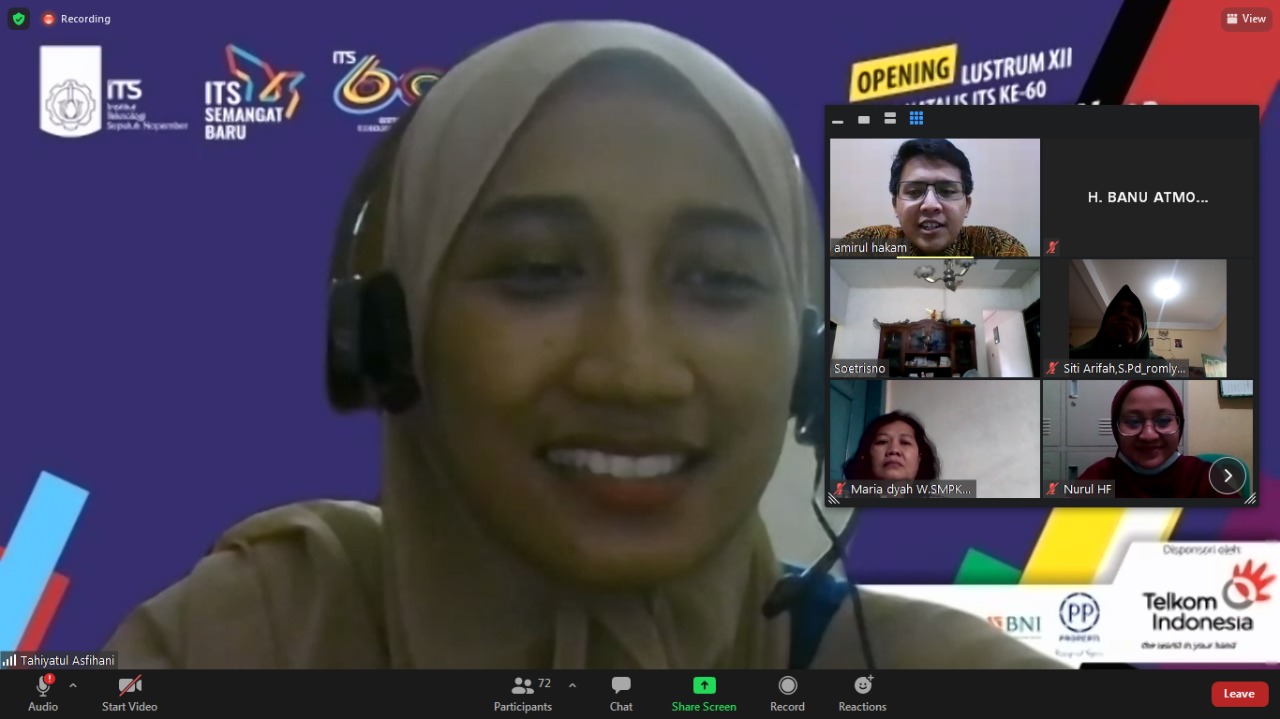
Task: Select Nurul HF video thumbnail
Action: pyautogui.click(x=1148, y=439)
